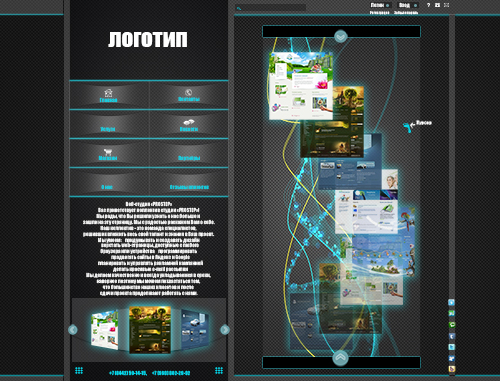Click next arrow in thumbnail carousel

pos(225,330)
